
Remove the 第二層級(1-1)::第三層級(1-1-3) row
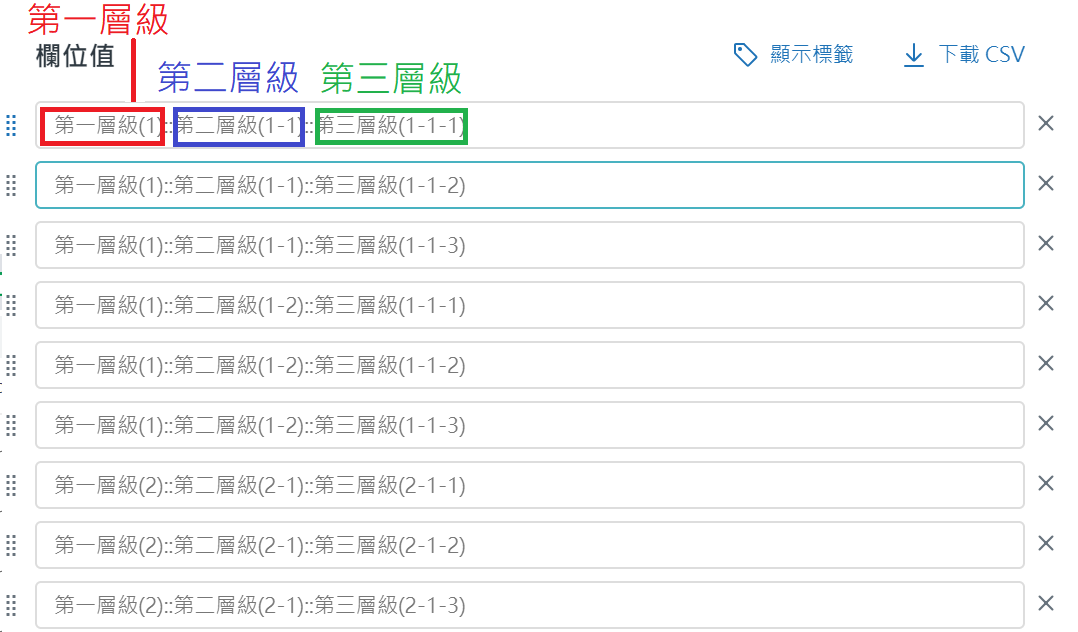1046,244
